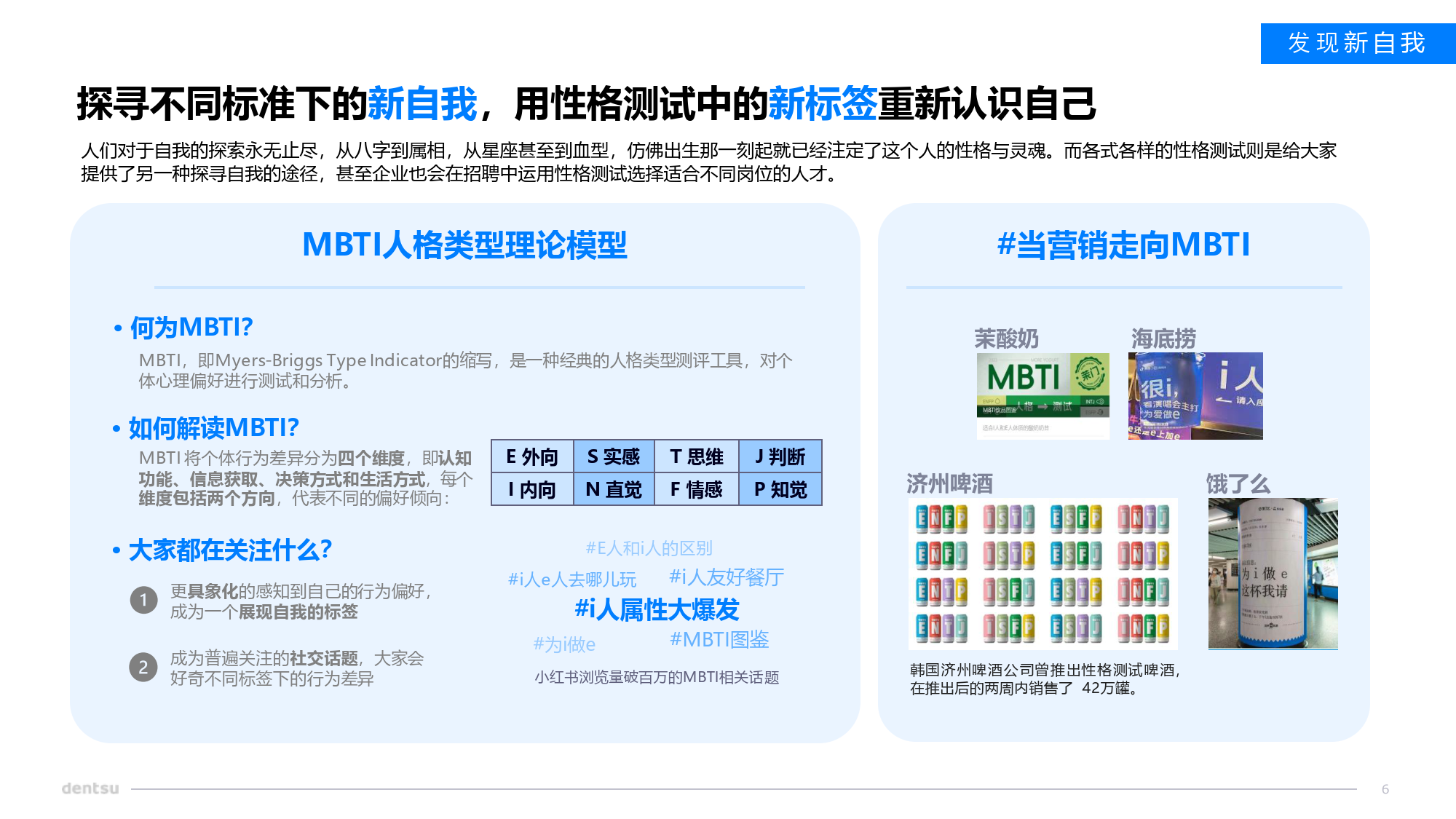The width and height of the screenshot is (1456, 819).
Task: Select the intro paragraph starting 人们对于自我的探索
Action: pyautogui.click(x=708, y=162)
